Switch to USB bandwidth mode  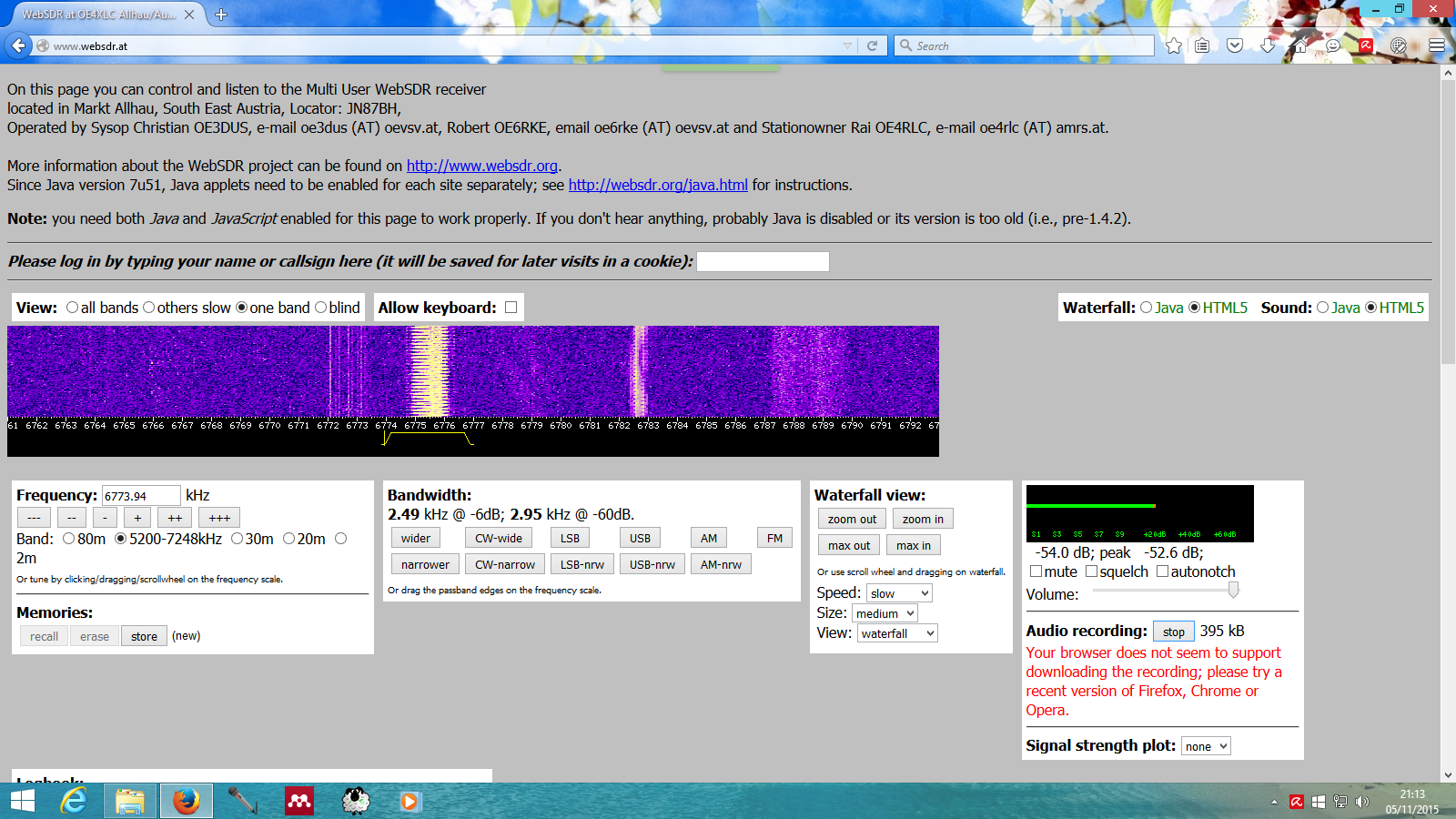(640, 538)
